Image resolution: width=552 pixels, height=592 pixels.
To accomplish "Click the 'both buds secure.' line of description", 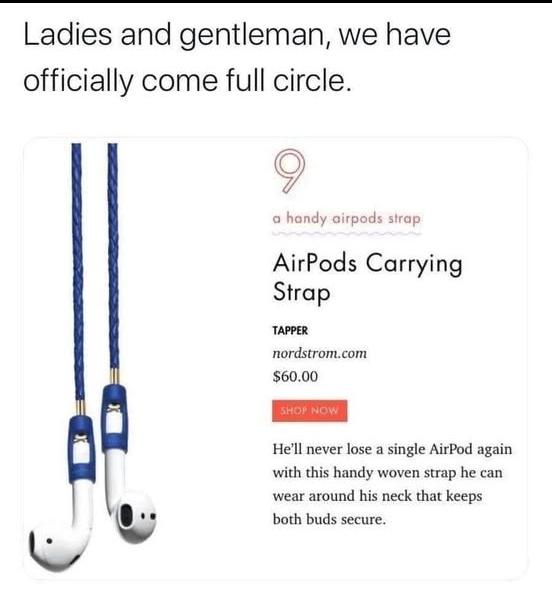I will tap(329, 520).
